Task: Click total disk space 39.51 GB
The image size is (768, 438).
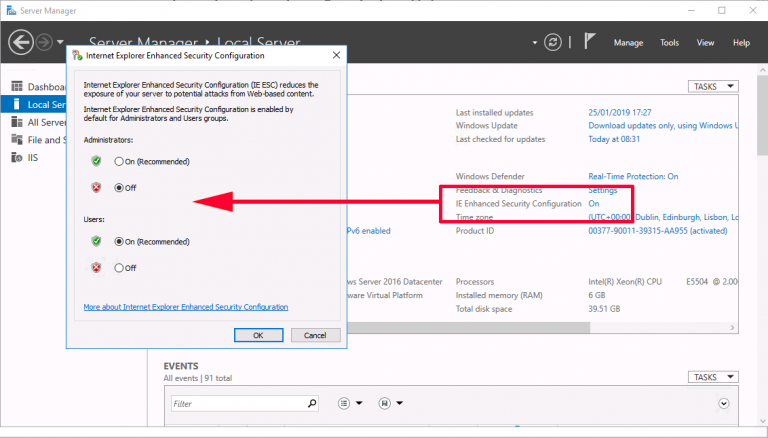Action: [x=604, y=309]
